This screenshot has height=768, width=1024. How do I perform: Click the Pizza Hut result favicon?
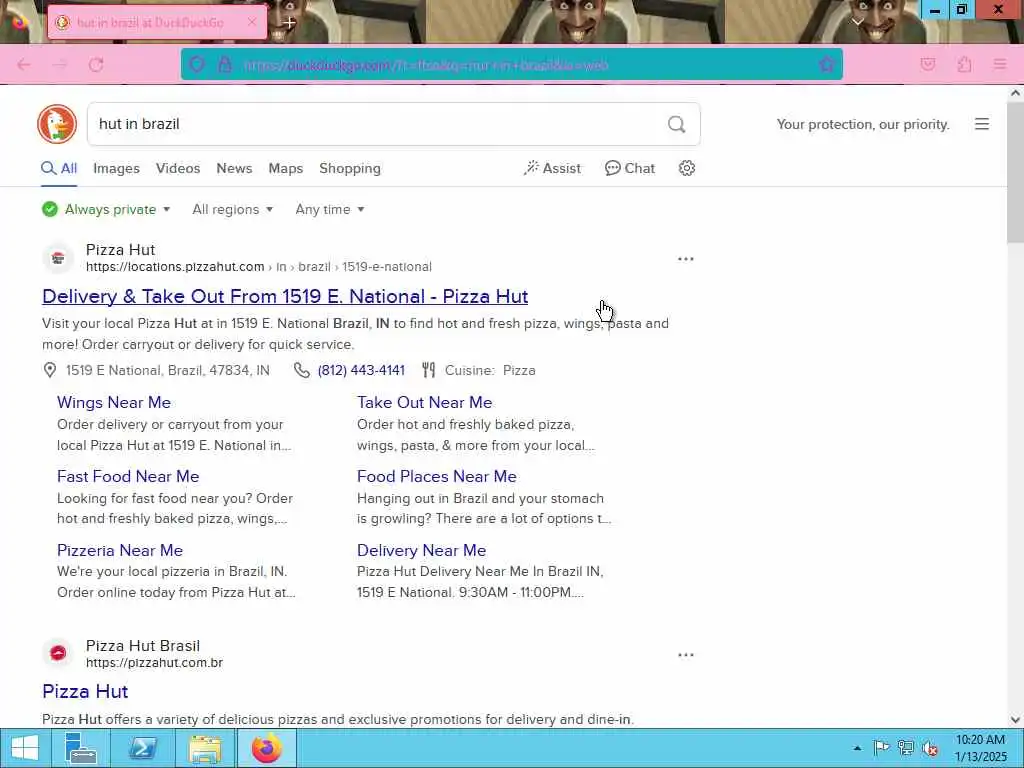58,259
